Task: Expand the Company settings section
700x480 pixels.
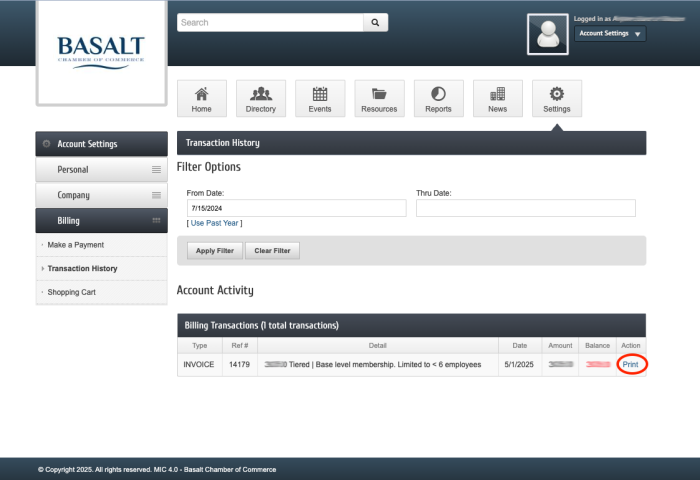Action: (x=101, y=195)
